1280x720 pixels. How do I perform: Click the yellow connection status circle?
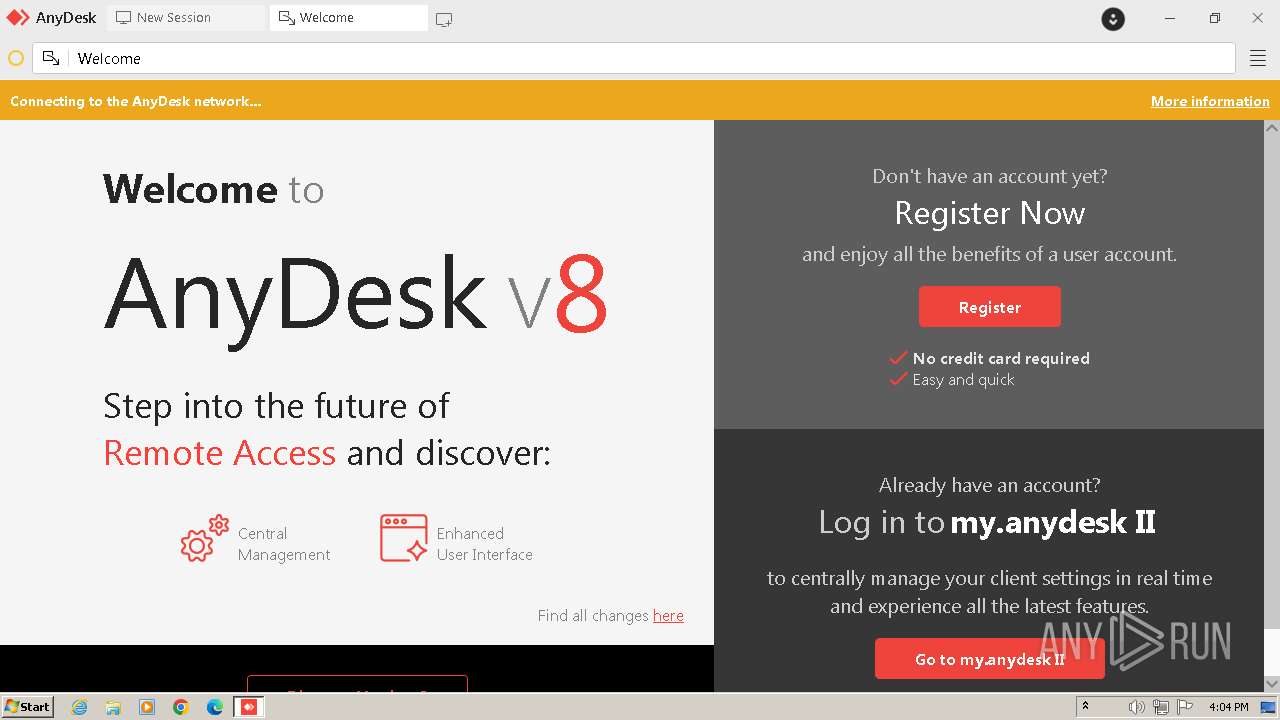pos(16,59)
